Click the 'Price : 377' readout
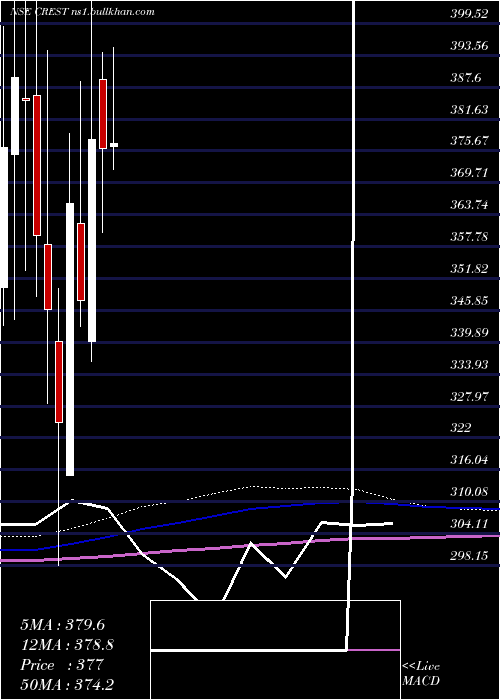Viewport: 500px width, 700px height. pos(62,664)
